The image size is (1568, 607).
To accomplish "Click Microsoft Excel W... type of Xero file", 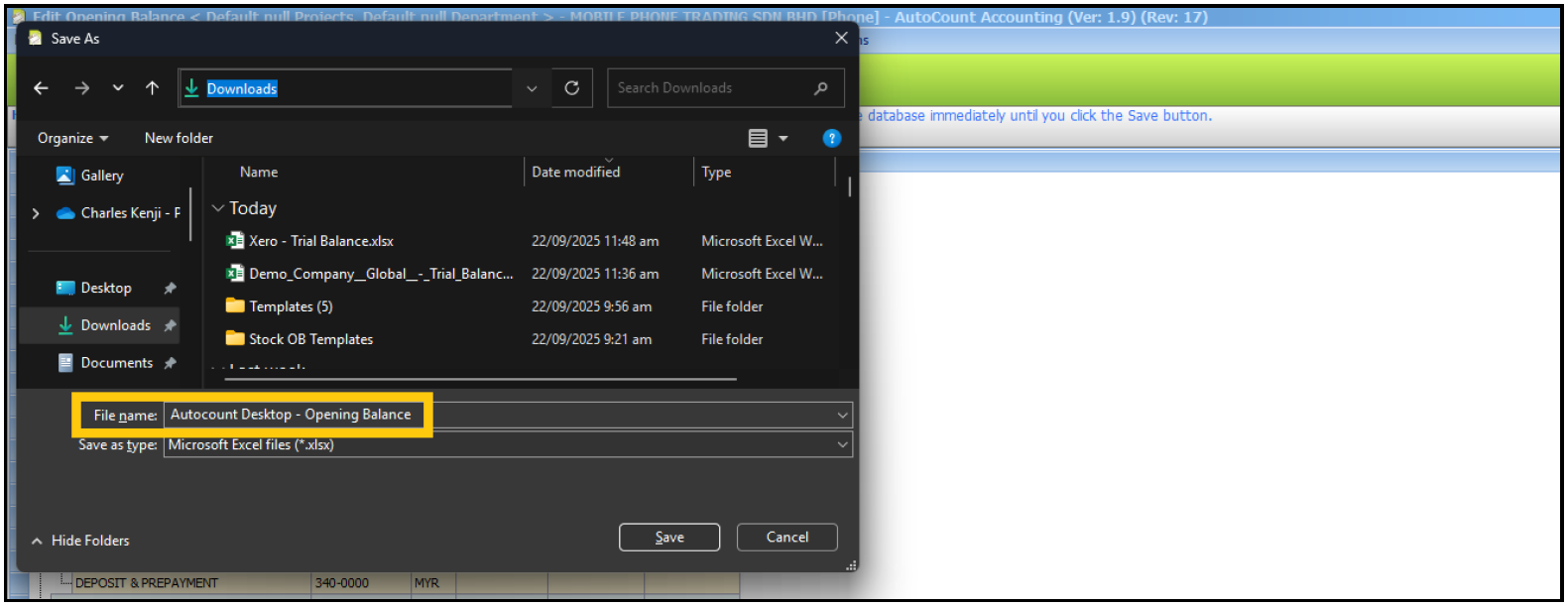I will pos(762,241).
